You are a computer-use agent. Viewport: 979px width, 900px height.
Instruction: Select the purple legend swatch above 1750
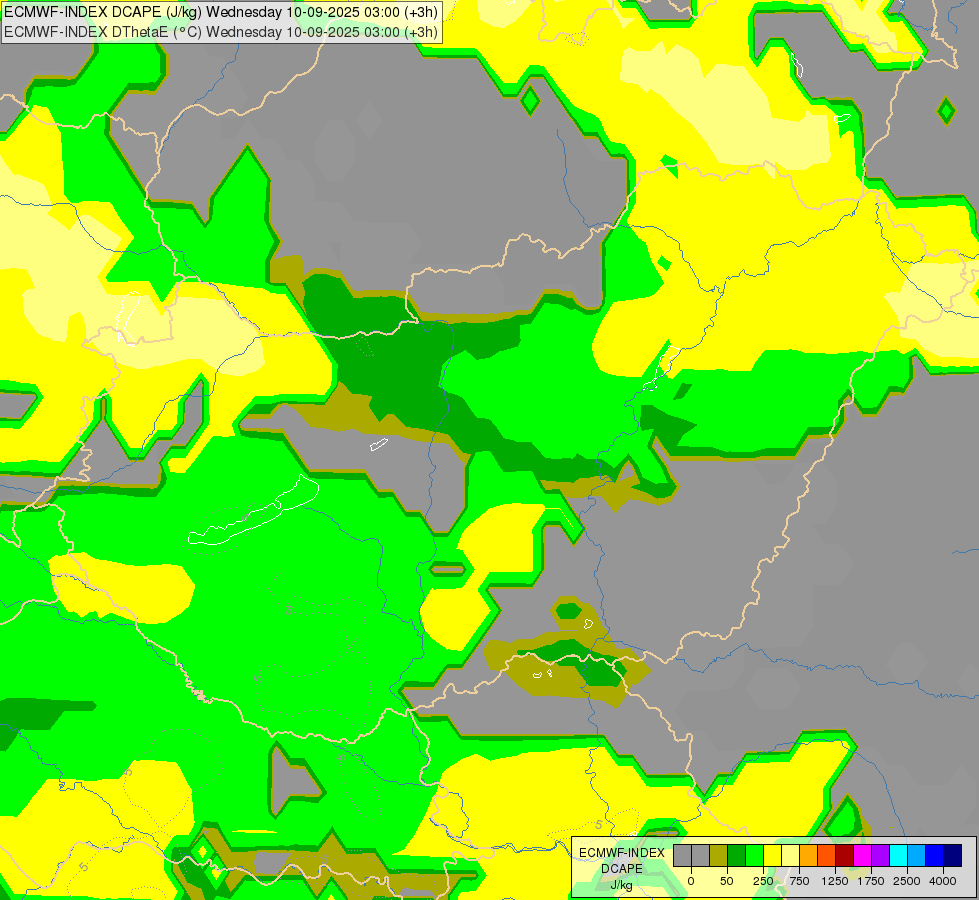[x=881, y=855]
